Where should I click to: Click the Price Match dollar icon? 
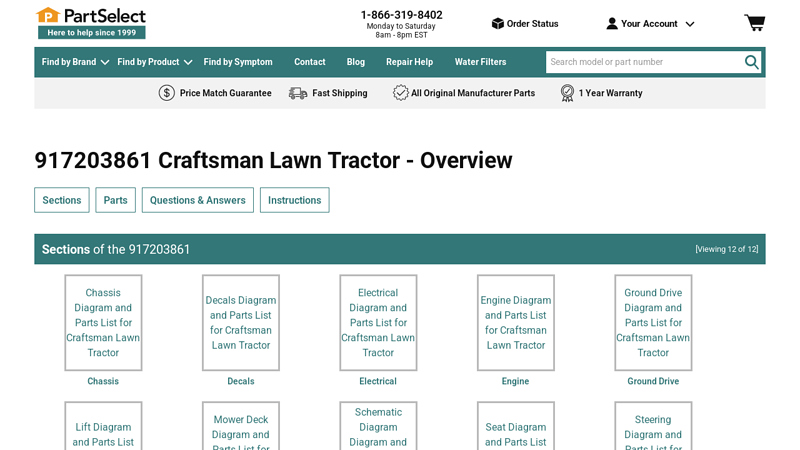point(166,93)
